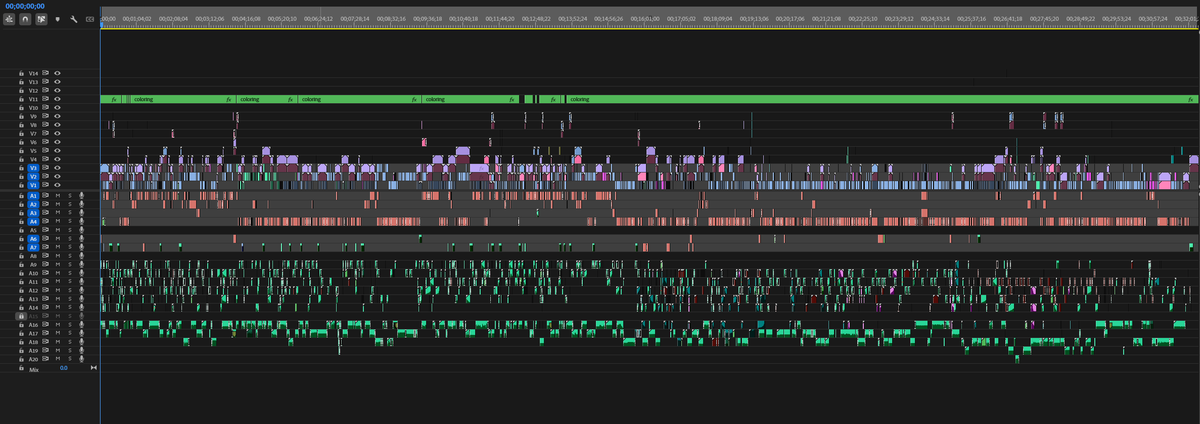Toggle the lock on track A1
The height and width of the screenshot is (424, 1200).
21,195
